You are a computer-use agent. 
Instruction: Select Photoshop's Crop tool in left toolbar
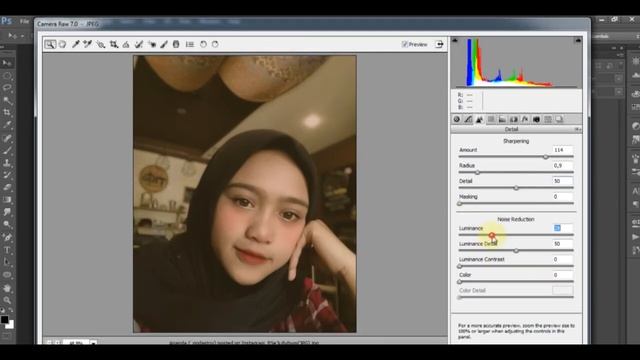coord(7,112)
